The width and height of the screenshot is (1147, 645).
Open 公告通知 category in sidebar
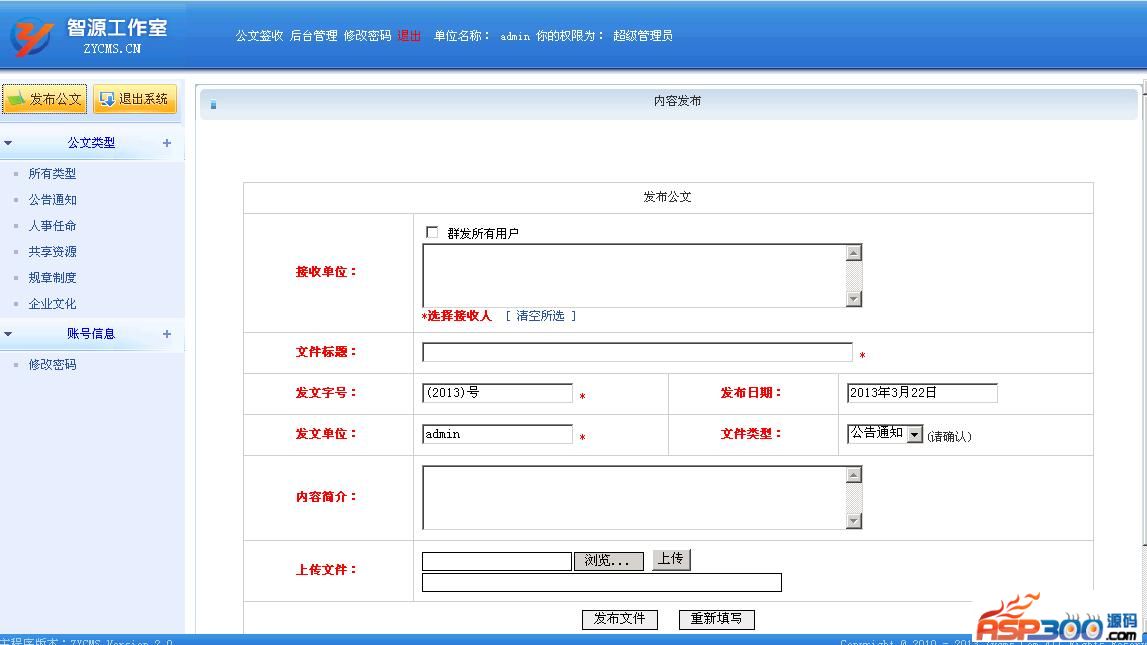click(x=52, y=200)
